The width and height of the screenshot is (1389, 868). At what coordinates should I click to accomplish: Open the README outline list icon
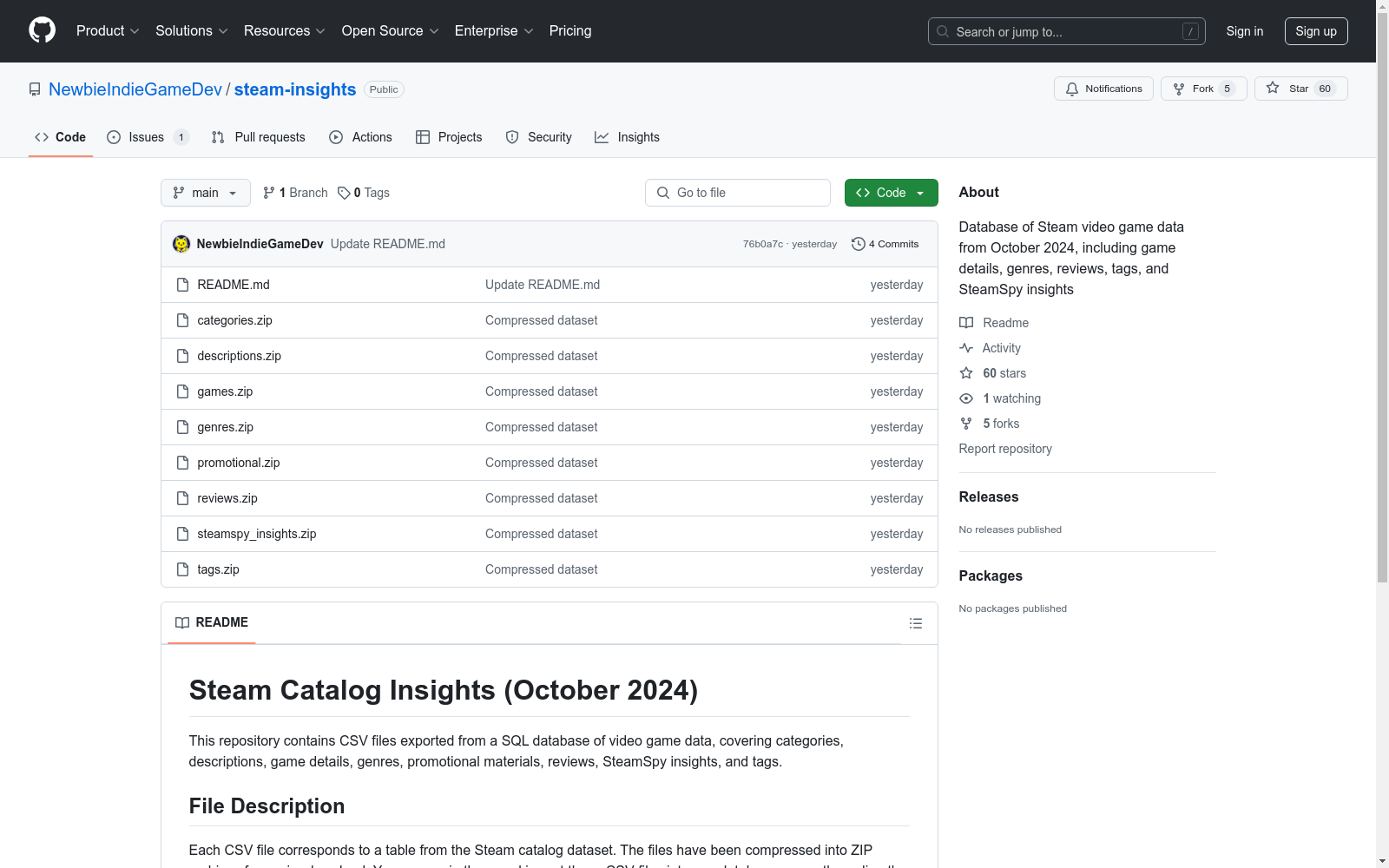coord(916,623)
